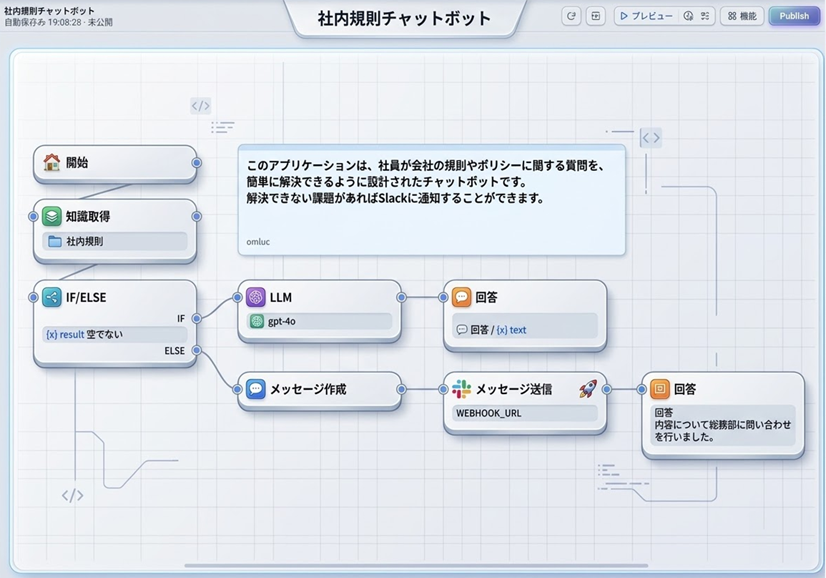Click the メッセージ作成 input handle
The image size is (826, 578).
pos(237,389)
